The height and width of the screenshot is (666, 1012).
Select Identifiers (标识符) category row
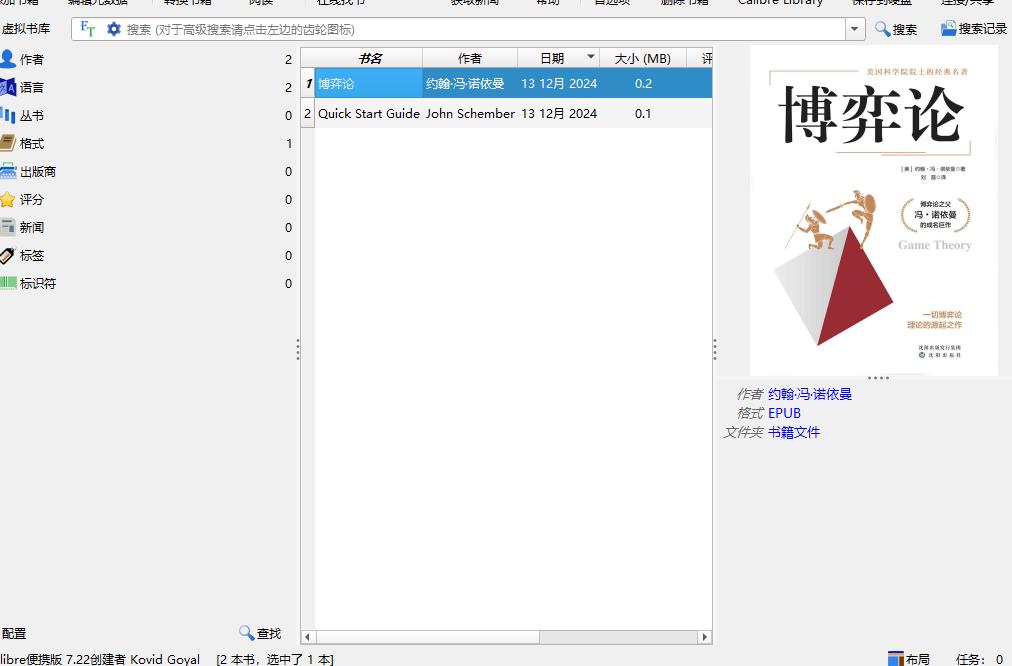pyautogui.click(x=147, y=283)
